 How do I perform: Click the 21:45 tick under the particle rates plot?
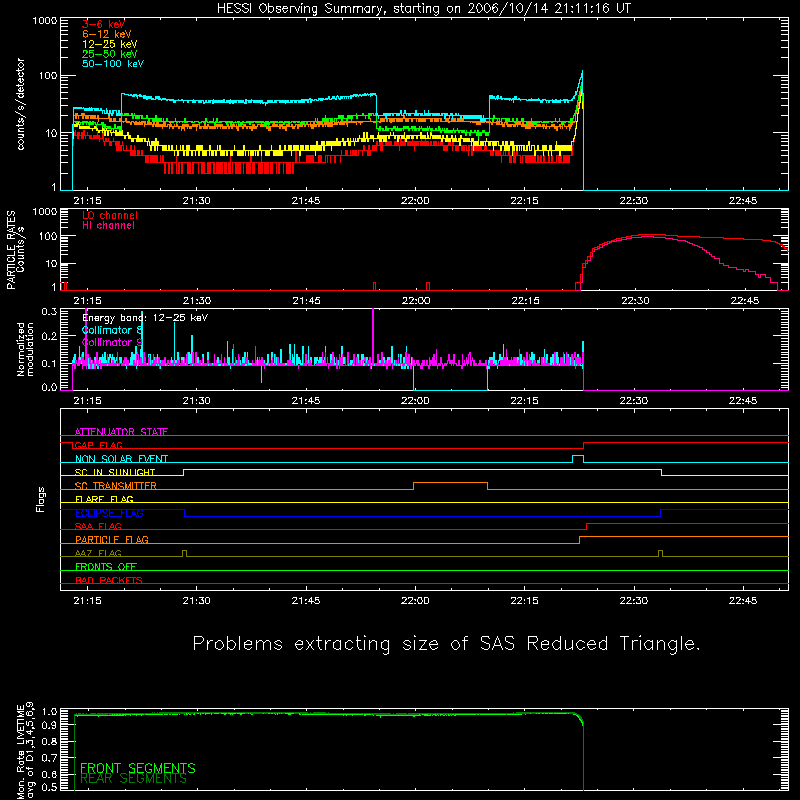click(306, 301)
